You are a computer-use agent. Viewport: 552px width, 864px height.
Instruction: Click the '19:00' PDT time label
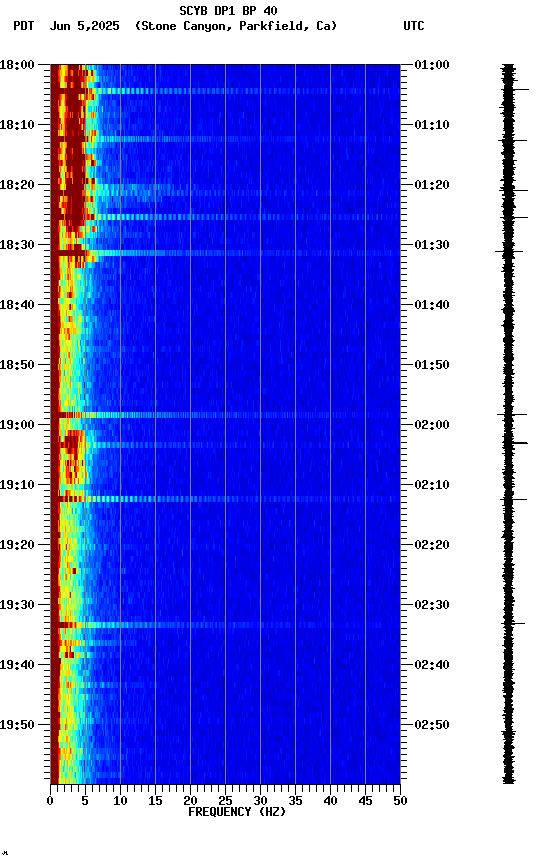pyautogui.click(x=17, y=425)
